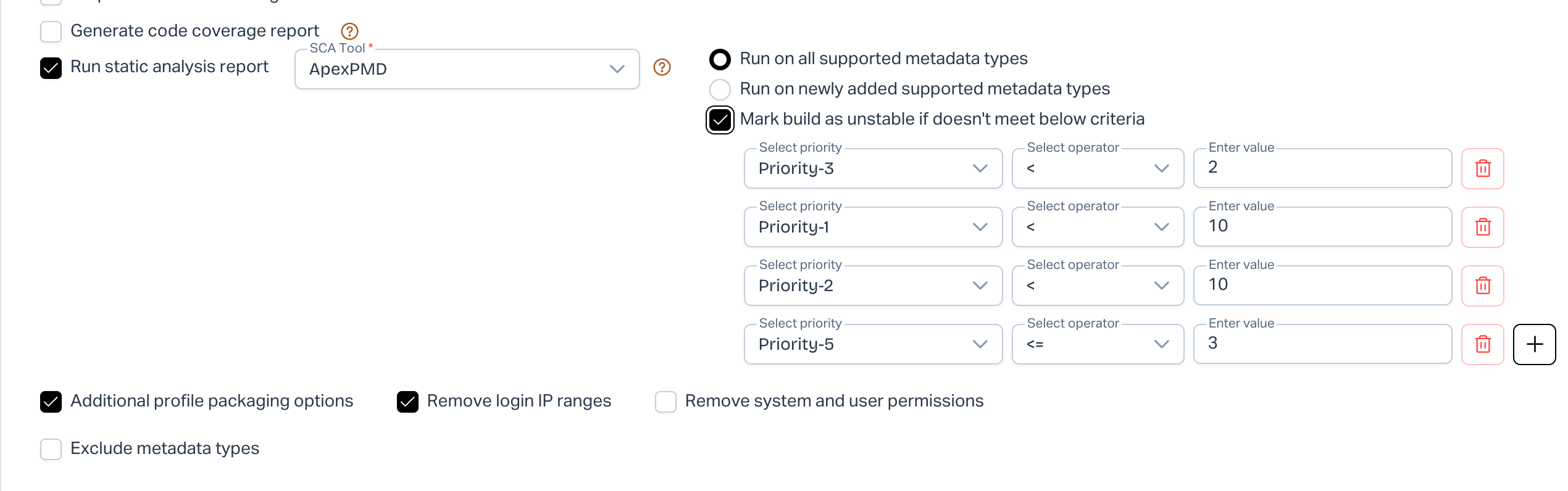Expand the Priority-3 priority dropdown
The image size is (1568, 491).
coord(873,168)
